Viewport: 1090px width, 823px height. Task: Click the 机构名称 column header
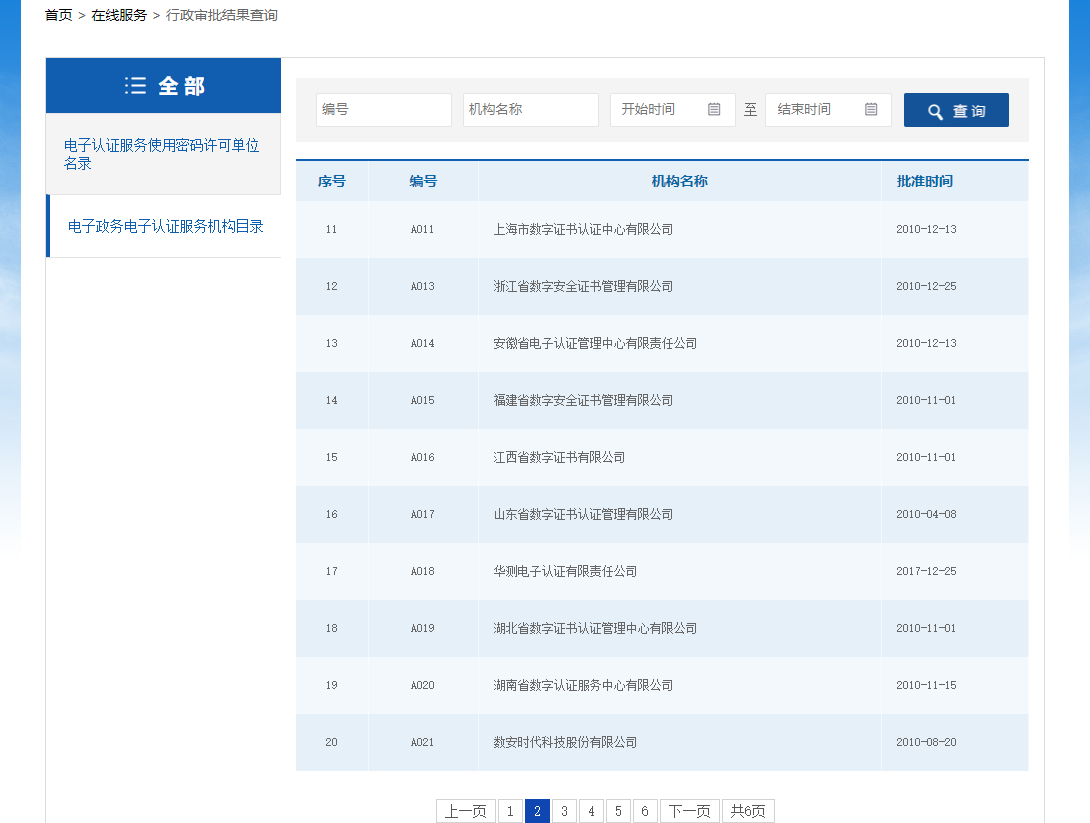click(679, 181)
